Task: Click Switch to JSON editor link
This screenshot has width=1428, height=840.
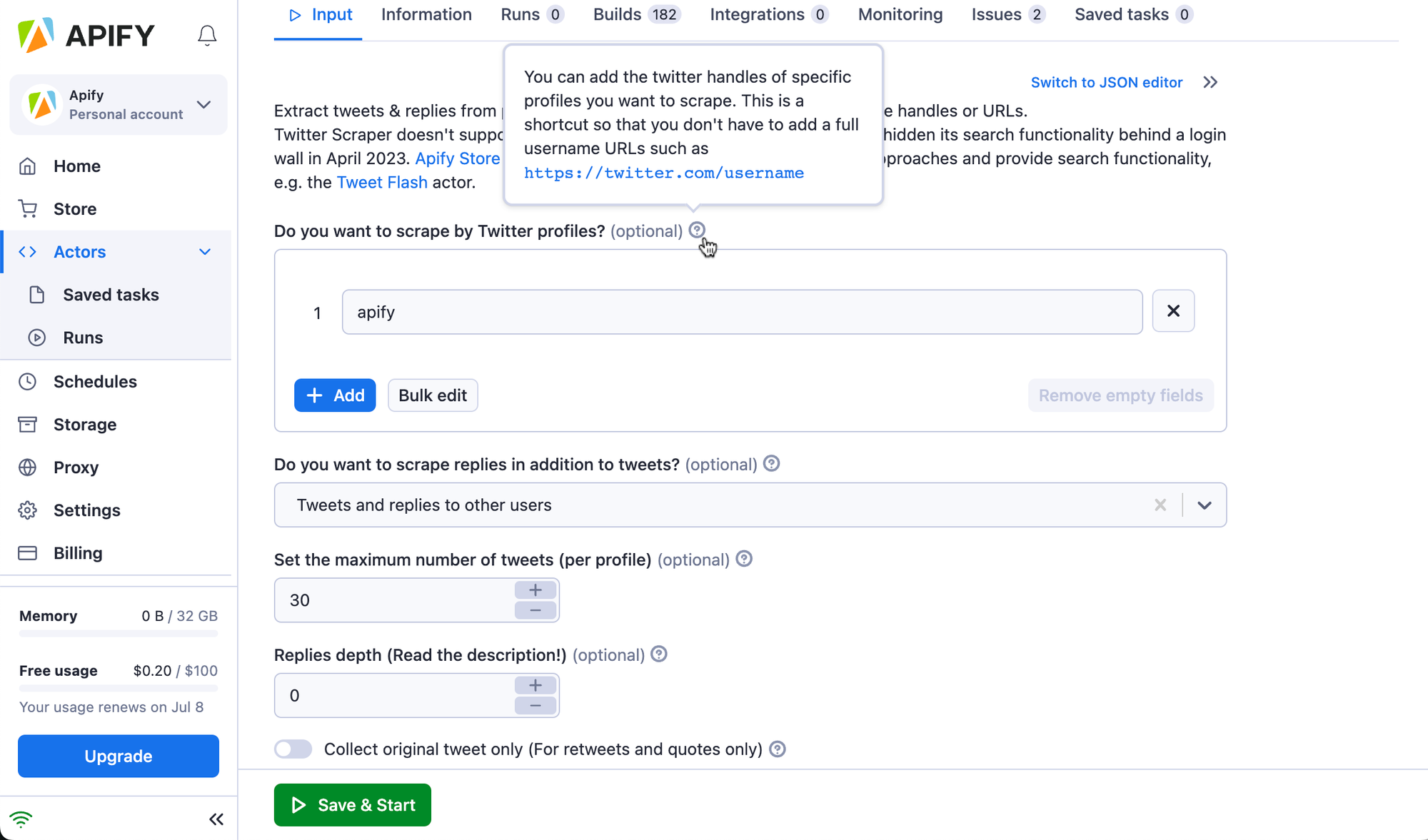Action: (x=1106, y=82)
